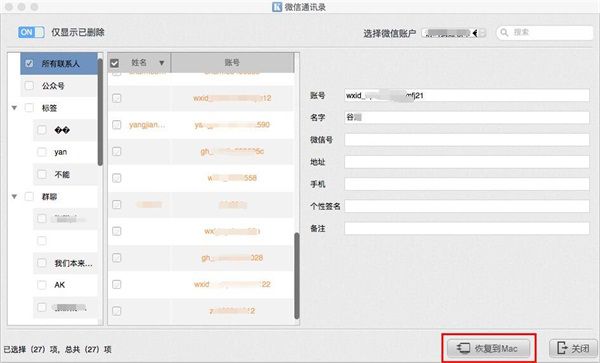The image size is (600, 363).
Task: Check the yan tag checkbox
Action: (42, 152)
